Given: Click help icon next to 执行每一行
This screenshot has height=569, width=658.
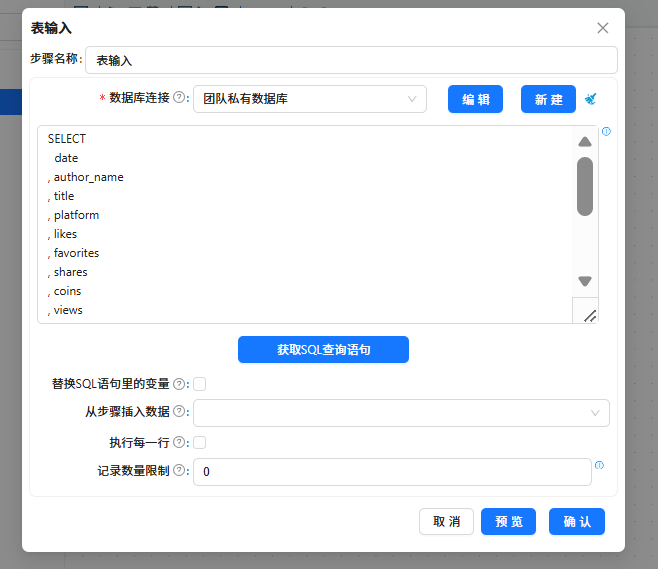Looking at the screenshot, I should coord(179,442).
